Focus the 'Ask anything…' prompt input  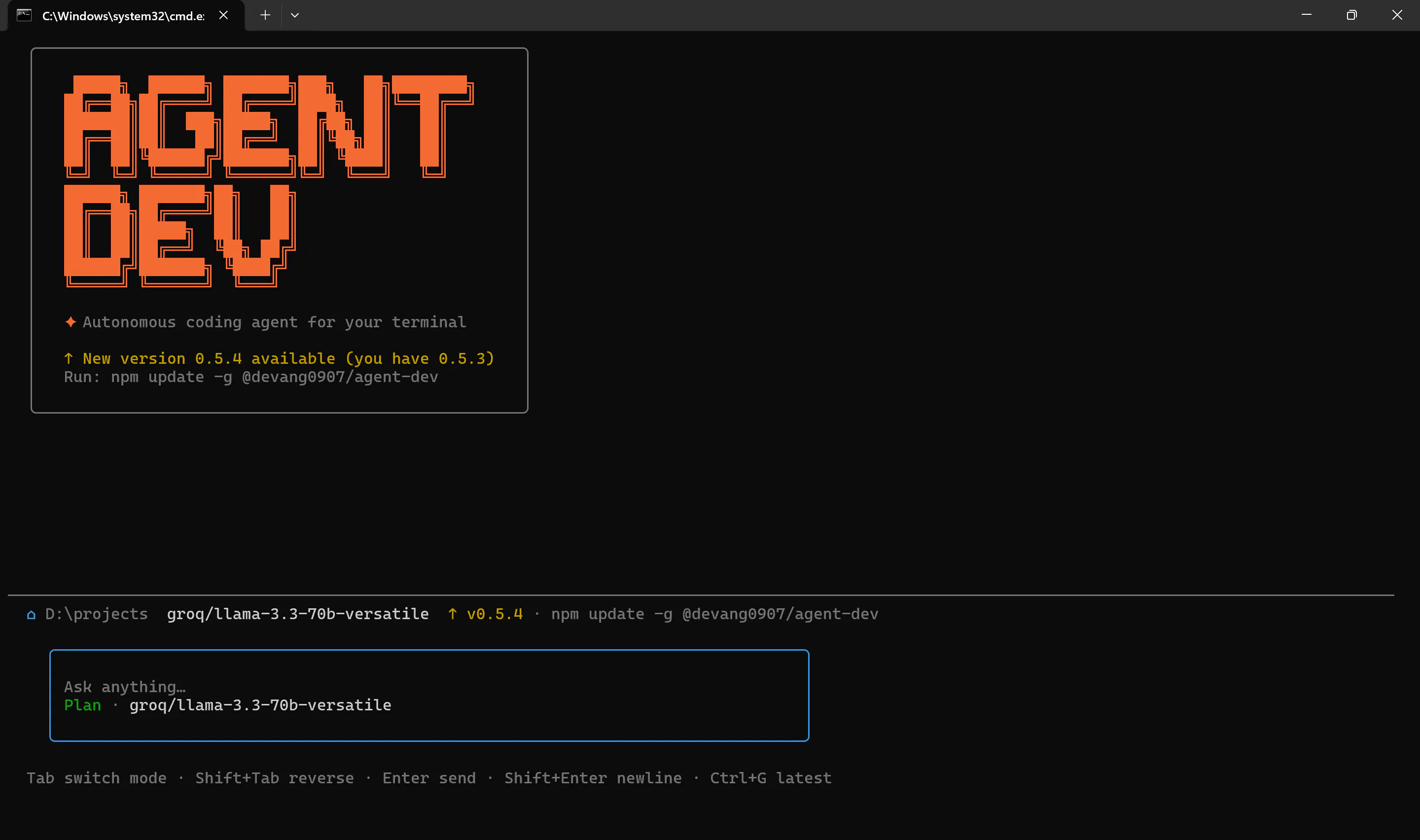click(429, 695)
